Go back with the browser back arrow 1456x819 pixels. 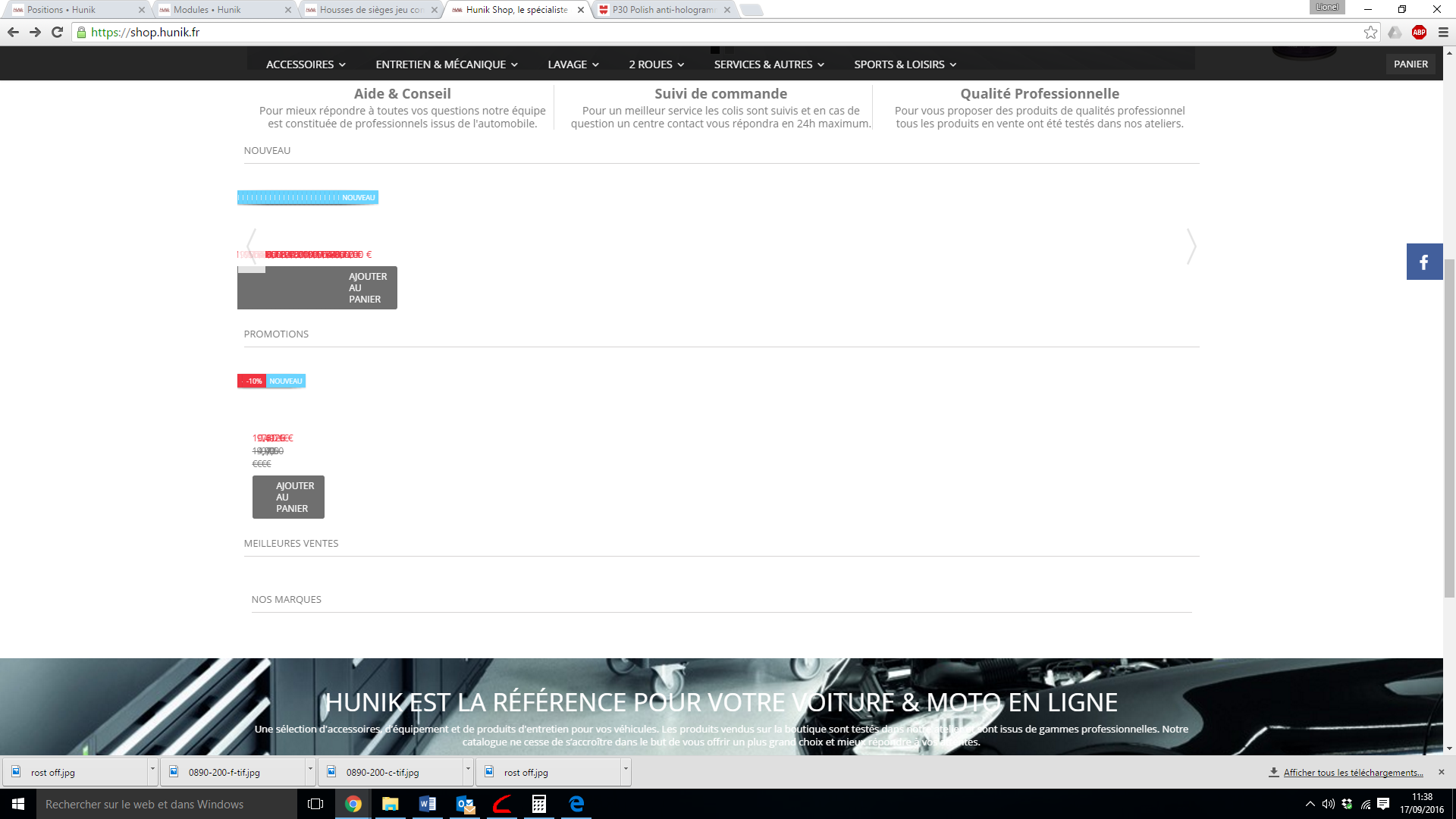pos(13,32)
